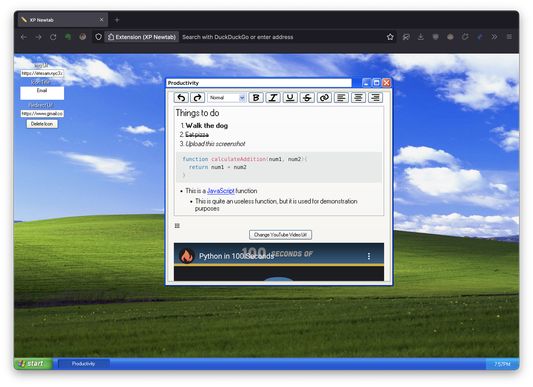
Task: Click the Extension (XP Newtab) identity label
Action: point(142,37)
